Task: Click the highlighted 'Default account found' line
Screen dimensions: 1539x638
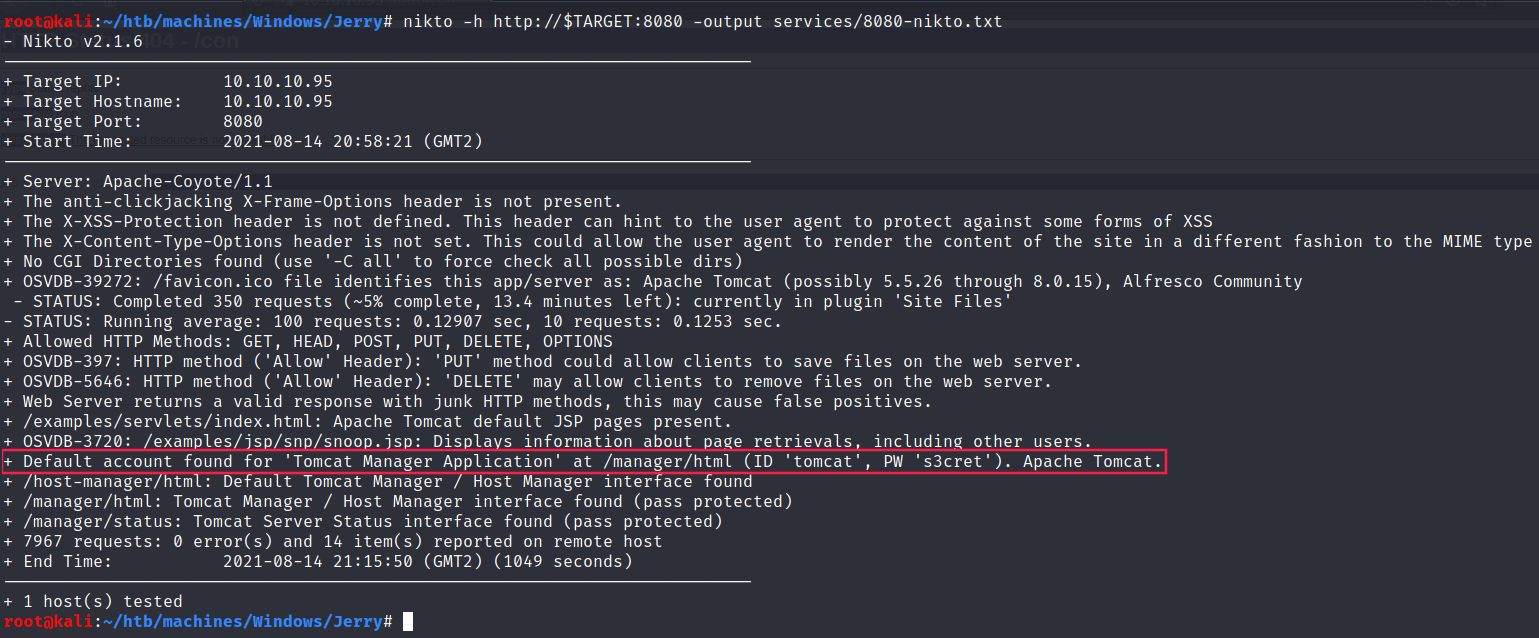Action: [592, 462]
